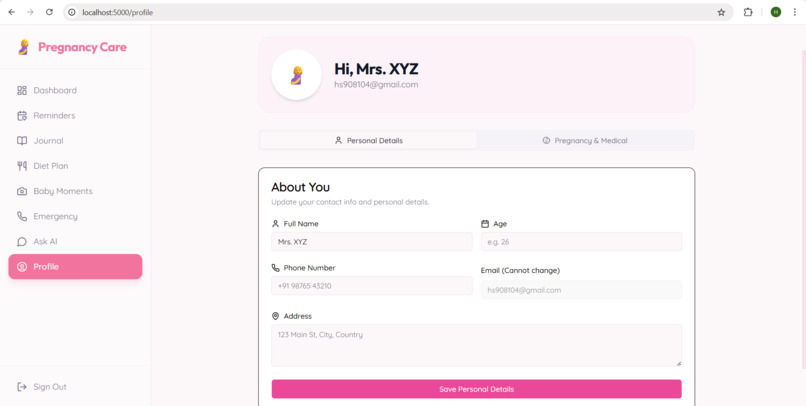Open the Chrome three-dot menu
This screenshot has height=406, width=806.
point(795,12)
